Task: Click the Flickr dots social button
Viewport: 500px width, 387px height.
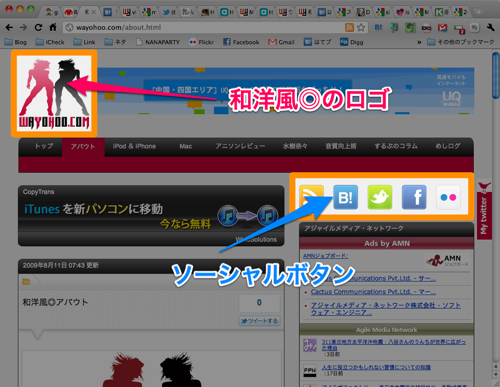Action: pyautogui.click(x=448, y=197)
